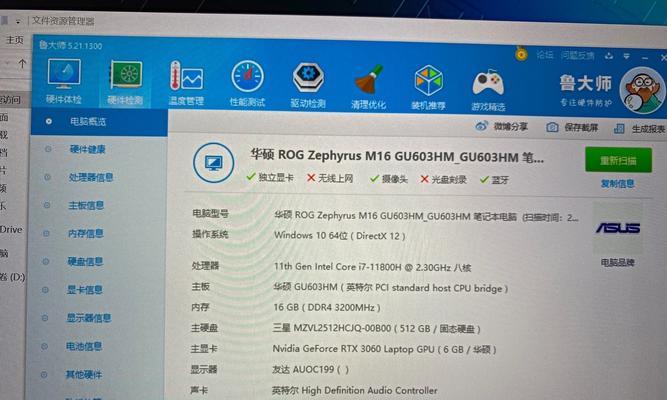
Task: Click green 重新扫描 rescan button
Action: pos(618,160)
